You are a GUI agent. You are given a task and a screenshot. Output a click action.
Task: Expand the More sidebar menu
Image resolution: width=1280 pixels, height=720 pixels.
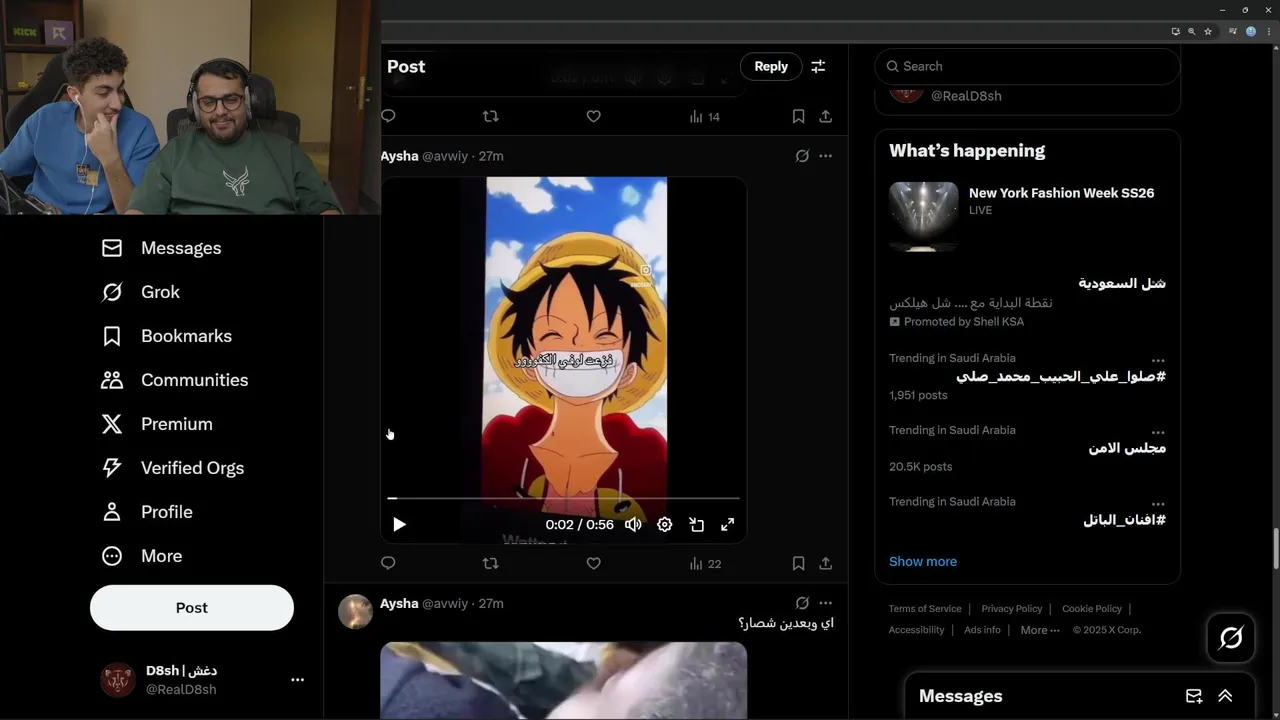[141, 556]
